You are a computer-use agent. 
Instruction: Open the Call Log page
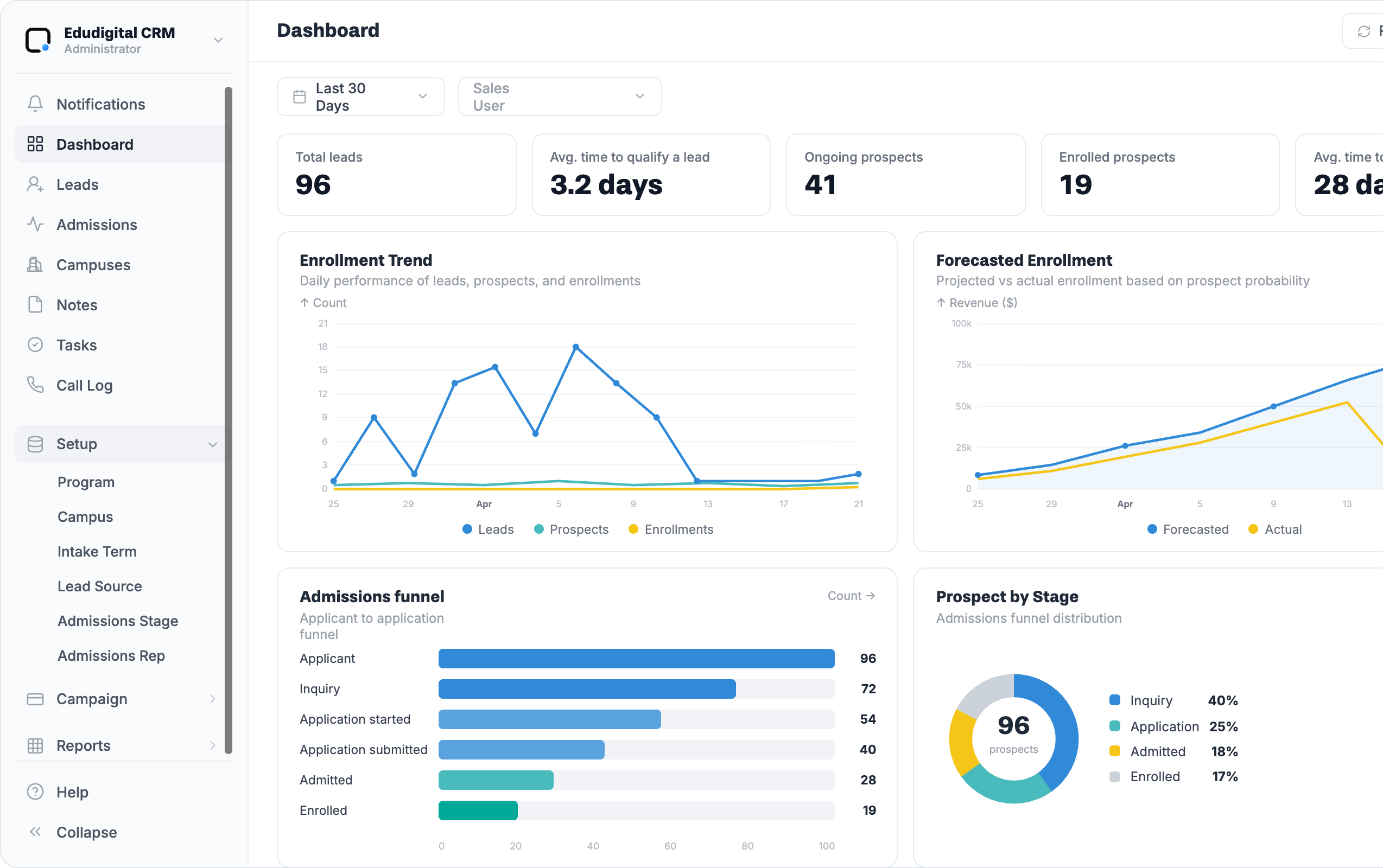point(119,385)
